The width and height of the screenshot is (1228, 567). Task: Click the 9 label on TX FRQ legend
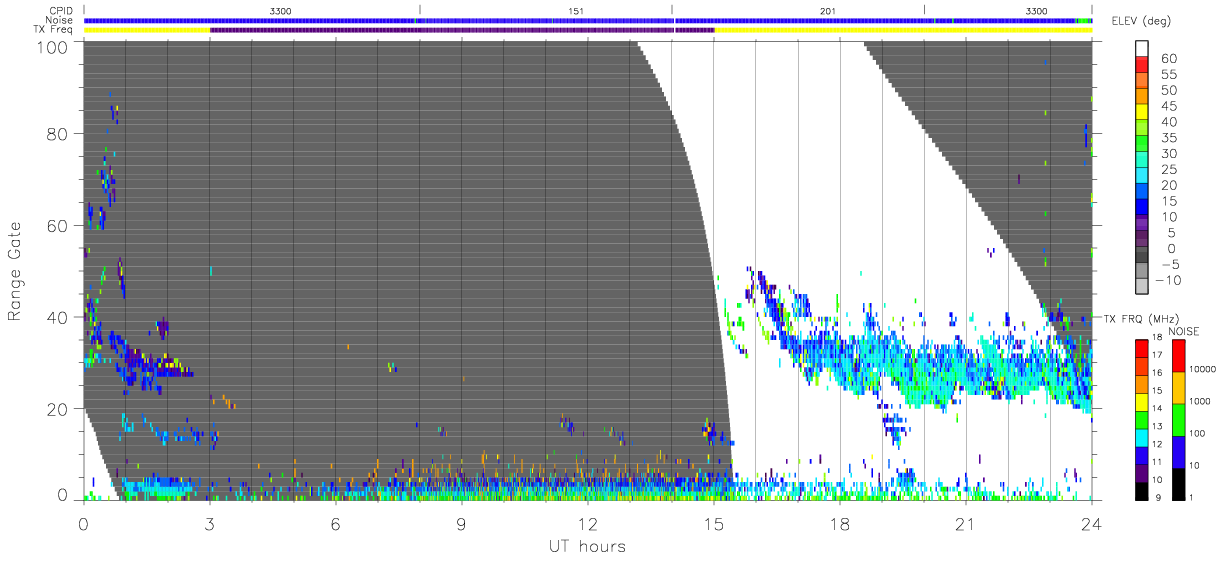(1158, 498)
